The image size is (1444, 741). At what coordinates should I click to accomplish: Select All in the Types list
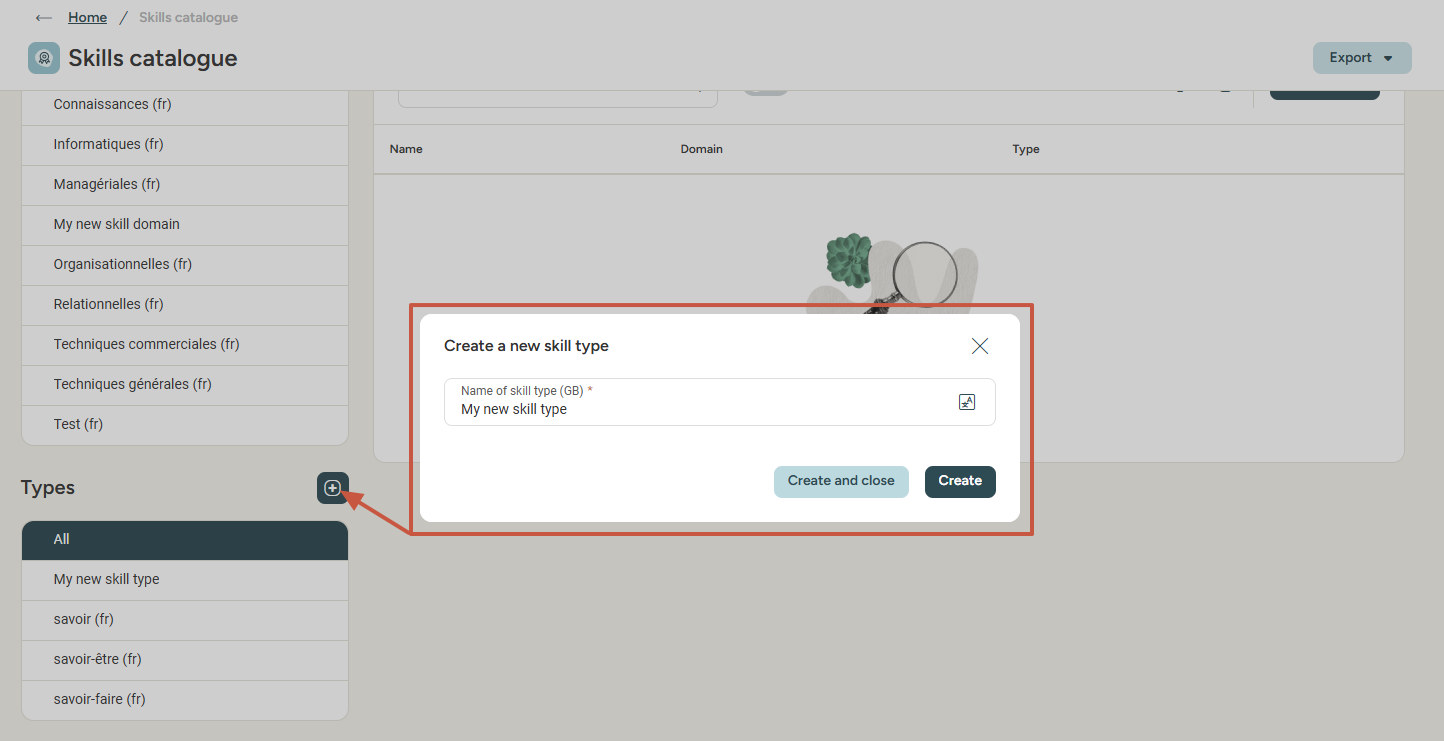(185, 540)
